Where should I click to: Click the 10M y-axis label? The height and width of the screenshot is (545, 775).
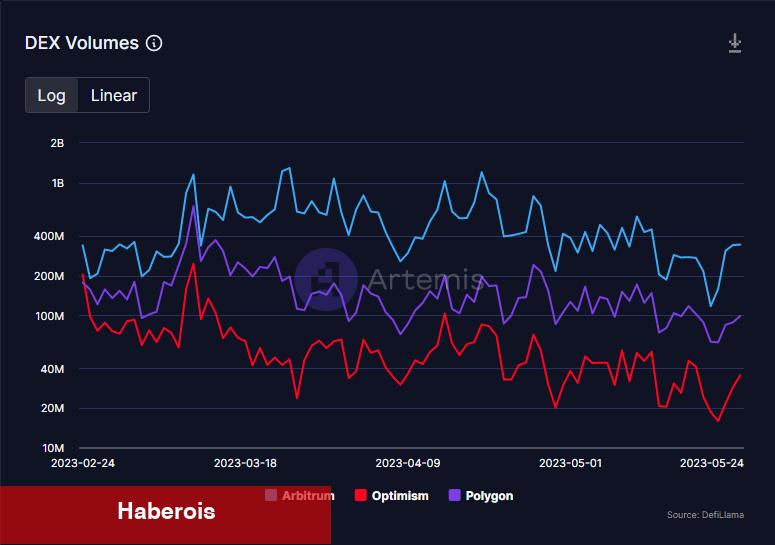pyautogui.click(x=53, y=448)
